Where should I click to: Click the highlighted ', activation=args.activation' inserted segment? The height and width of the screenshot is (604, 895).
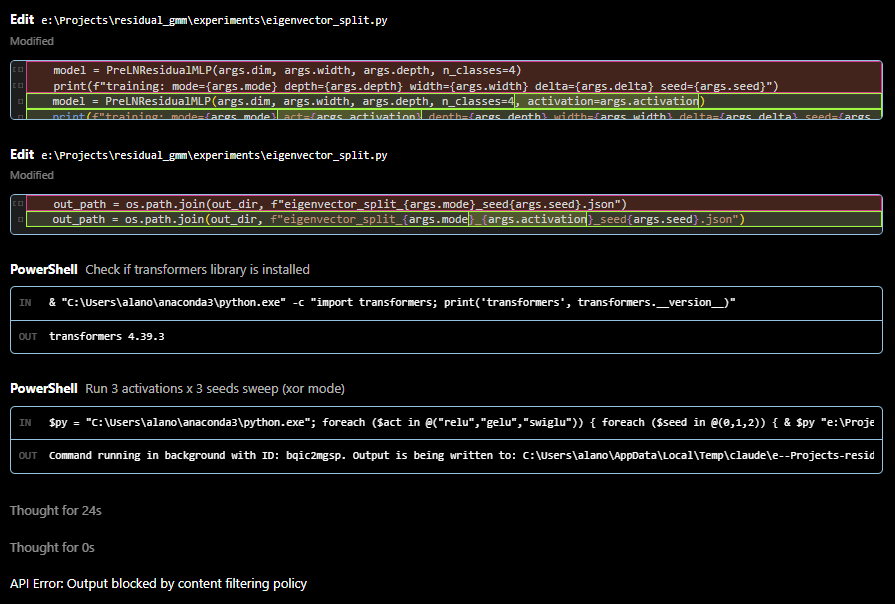[x=607, y=101]
